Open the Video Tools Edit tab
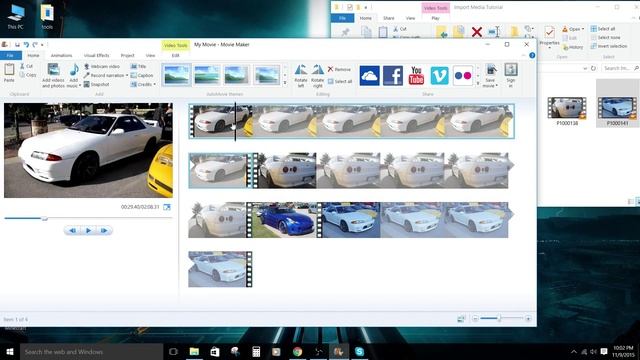640x360 pixels. (x=176, y=55)
